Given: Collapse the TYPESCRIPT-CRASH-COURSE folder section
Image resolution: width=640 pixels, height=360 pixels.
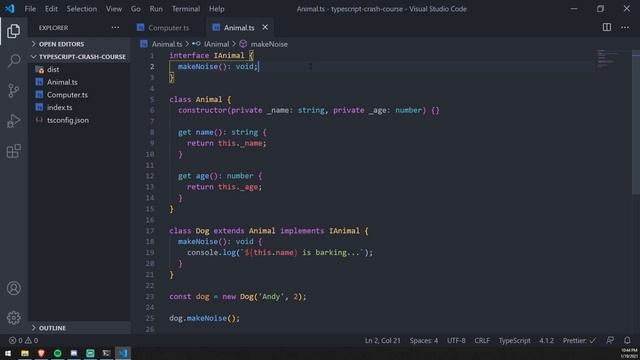Looking at the screenshot, I should coord(80,57).
